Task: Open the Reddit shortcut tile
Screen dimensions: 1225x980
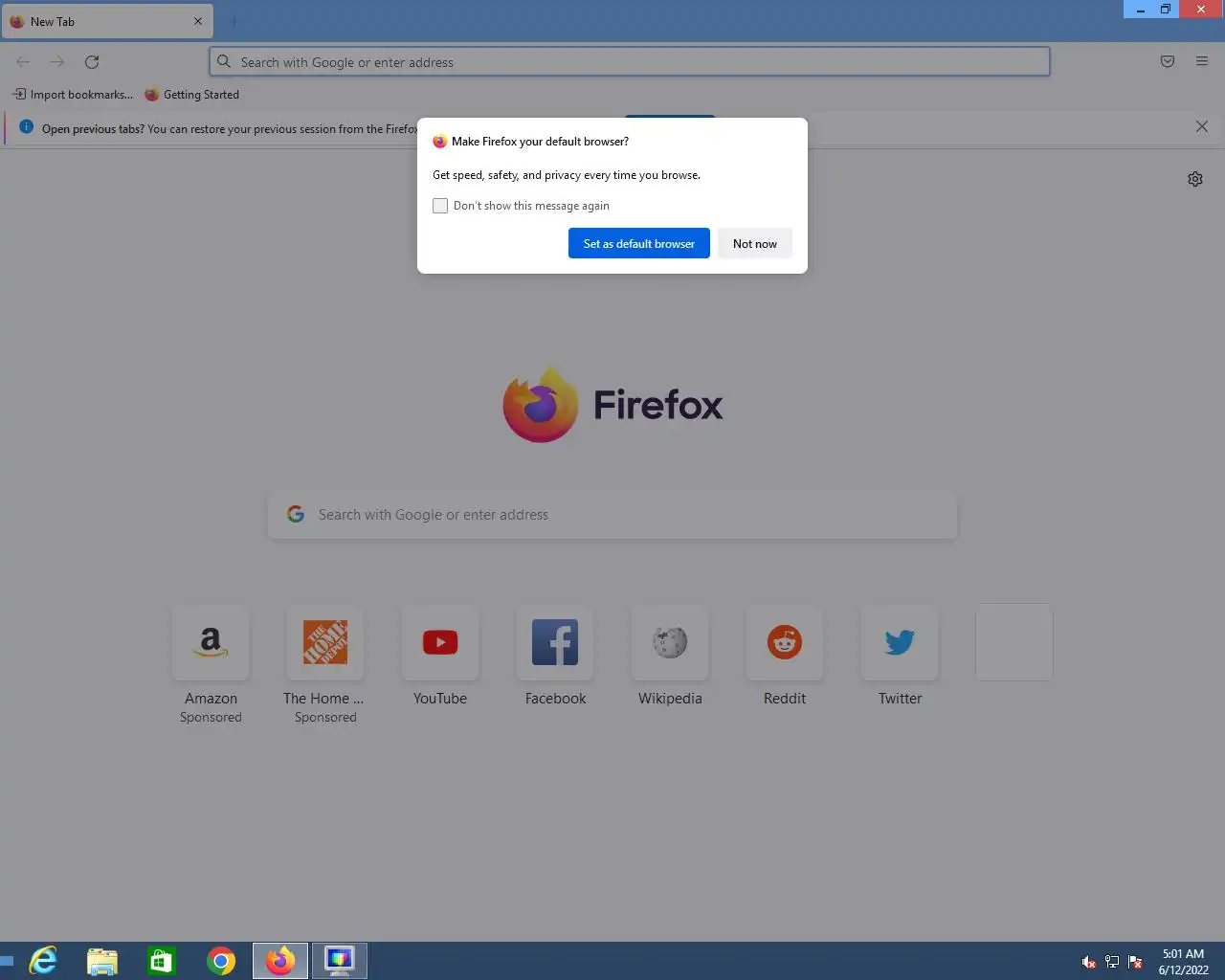Action: (785, 642)
